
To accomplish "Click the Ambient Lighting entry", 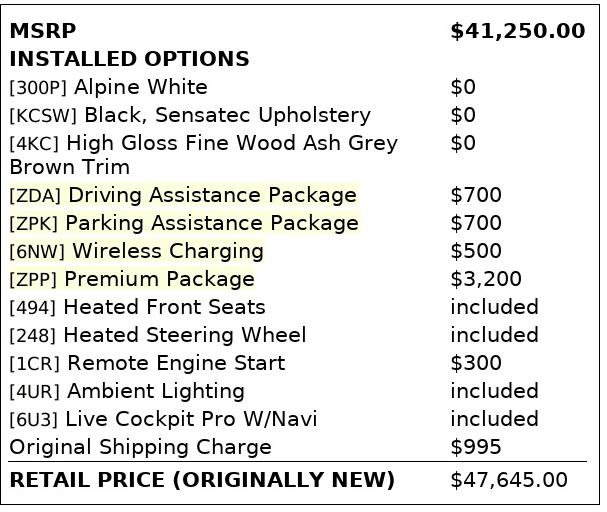I will [x=127, y=391].
